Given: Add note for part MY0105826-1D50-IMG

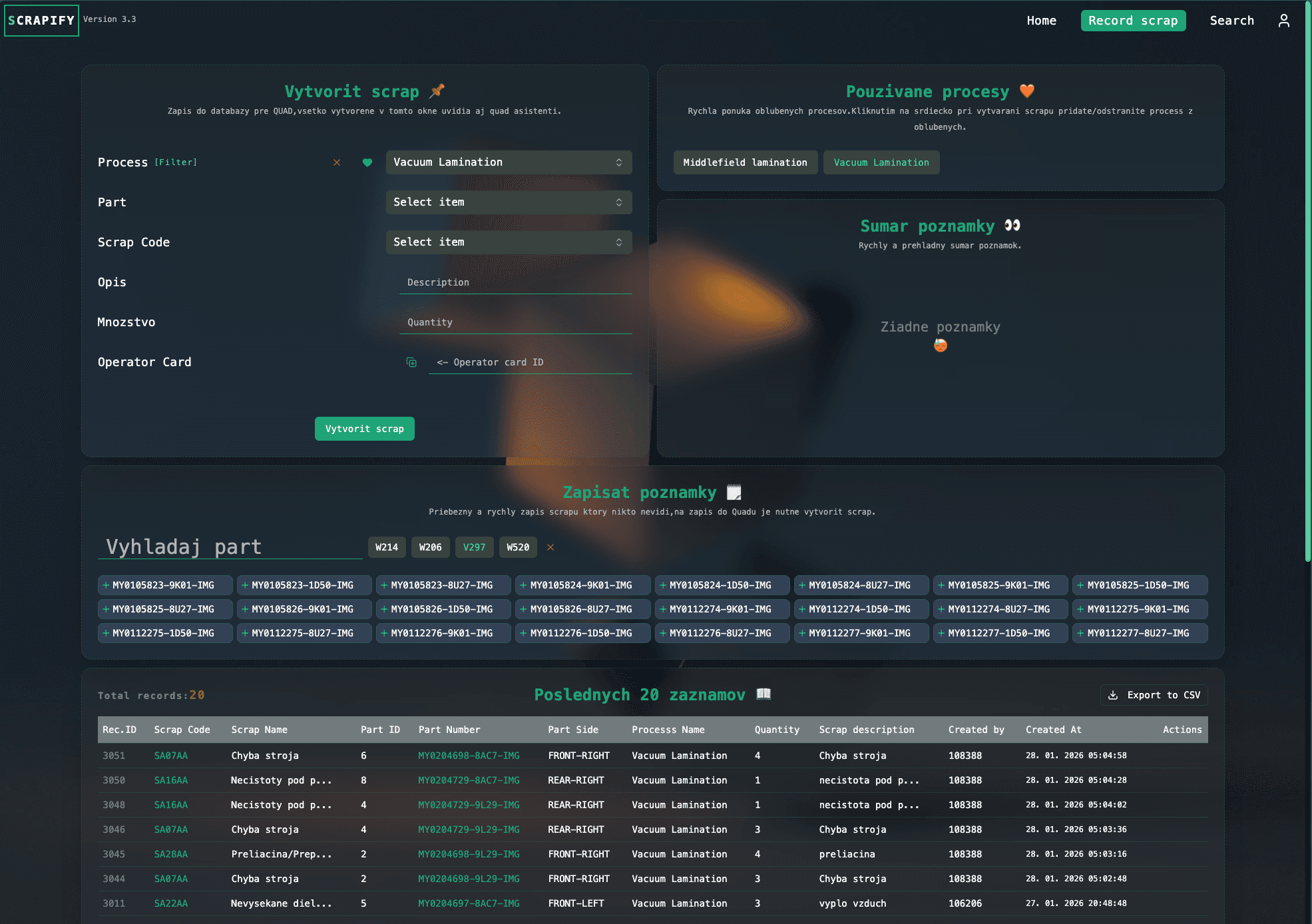Looking at the screenshot, I should coord(443,609).
